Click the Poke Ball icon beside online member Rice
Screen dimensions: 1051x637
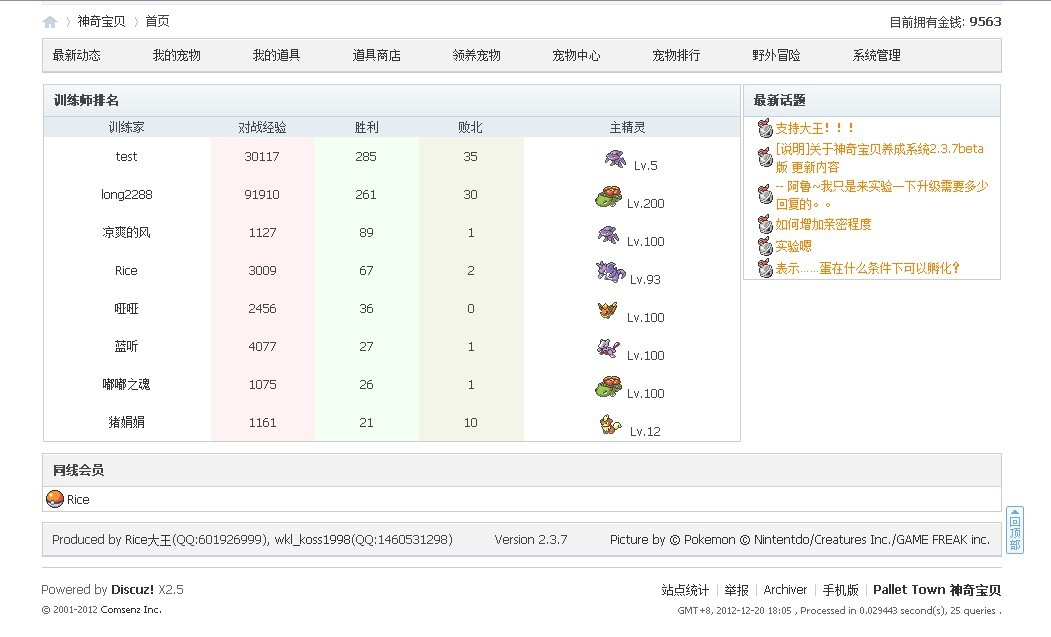[56, 499]
